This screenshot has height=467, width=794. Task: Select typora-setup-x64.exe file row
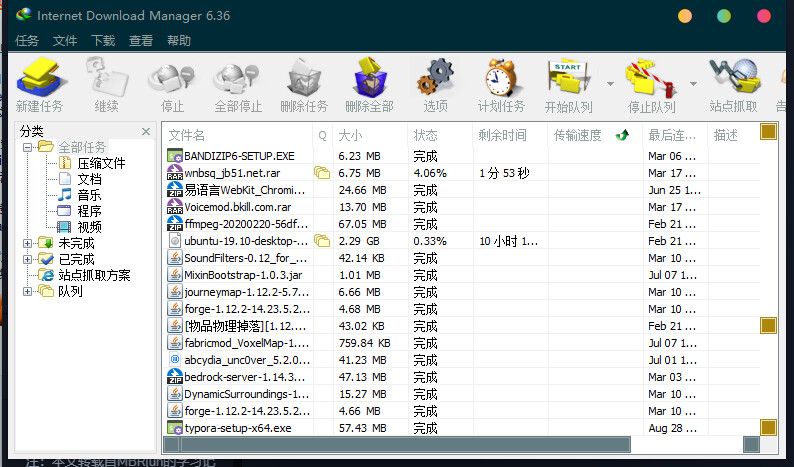tap(463, 428)
